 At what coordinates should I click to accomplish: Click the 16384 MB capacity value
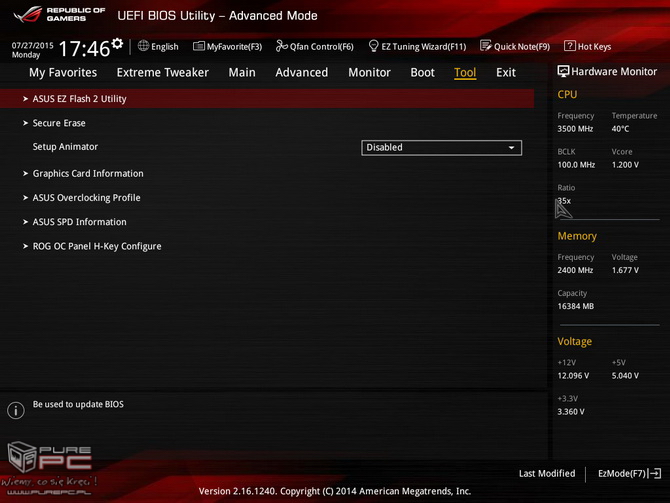coord(576,306)
